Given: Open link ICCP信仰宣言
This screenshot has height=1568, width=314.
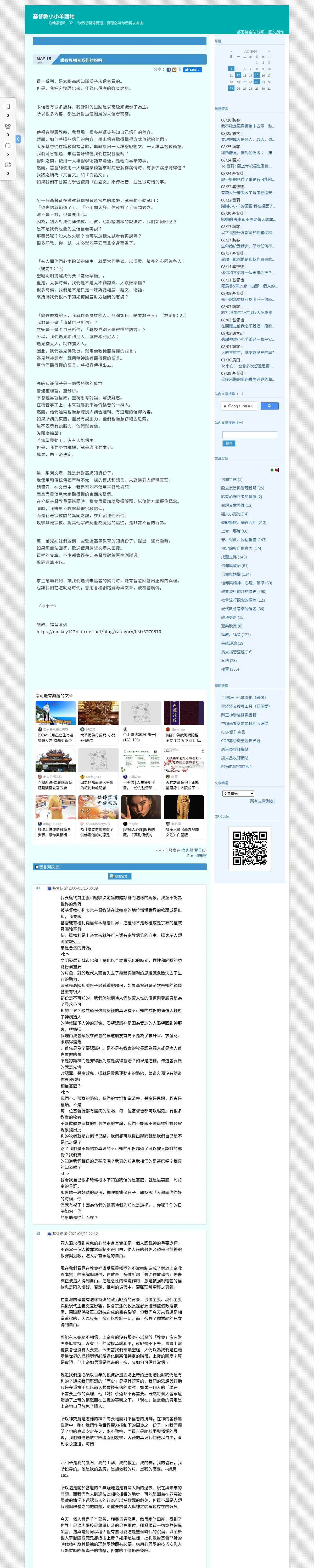Looking at the screenshot, I should 232,732.
